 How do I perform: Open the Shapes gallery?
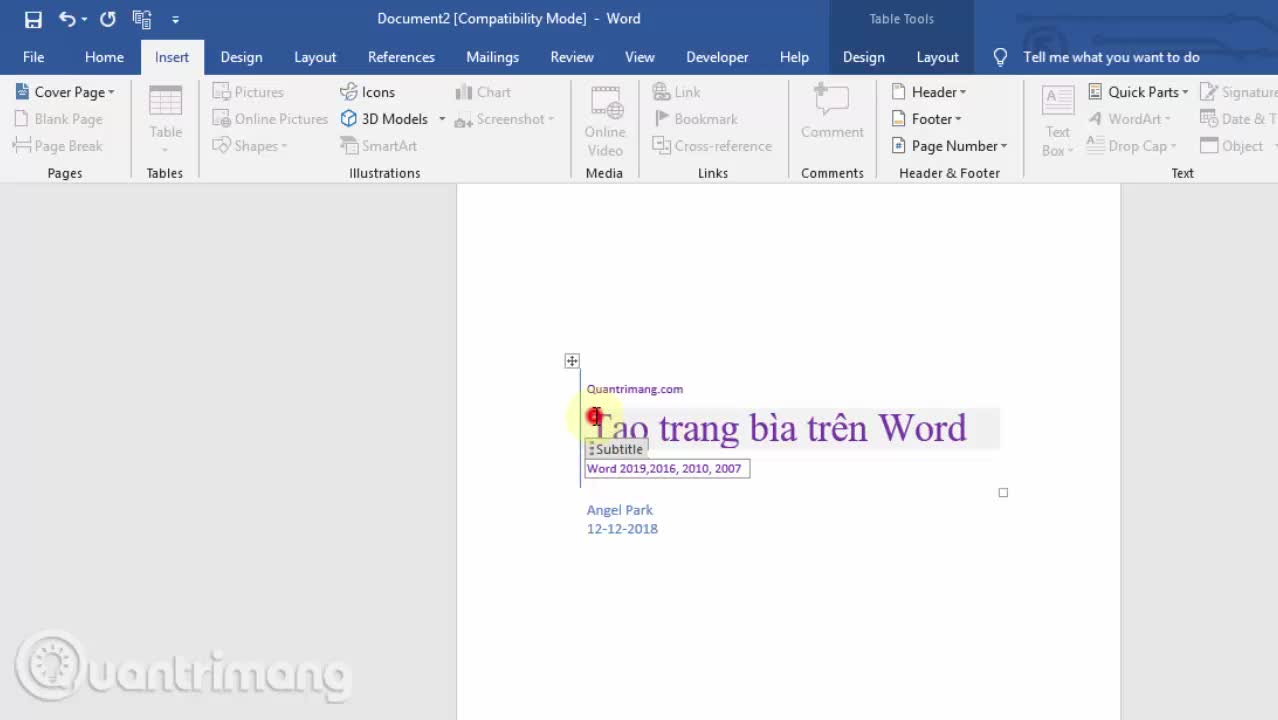point(250,146)
